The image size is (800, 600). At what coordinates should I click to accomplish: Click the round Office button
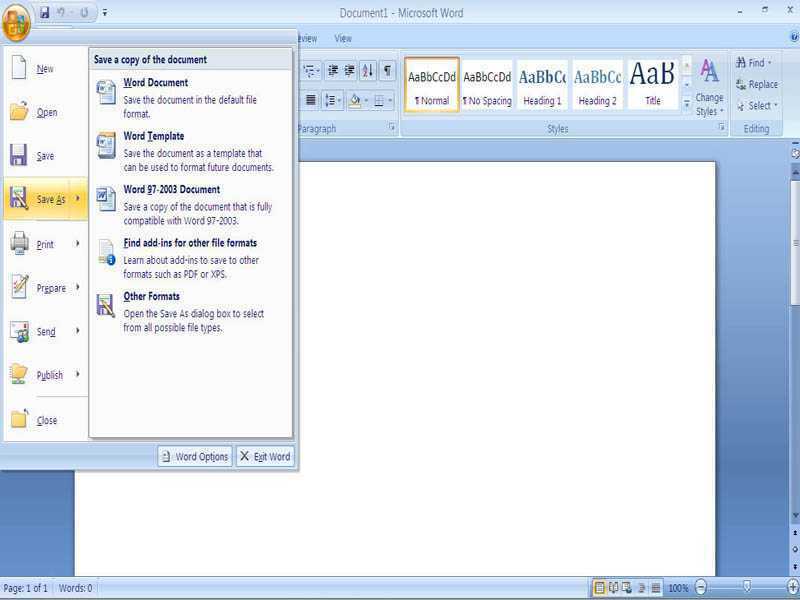[17, 22]
